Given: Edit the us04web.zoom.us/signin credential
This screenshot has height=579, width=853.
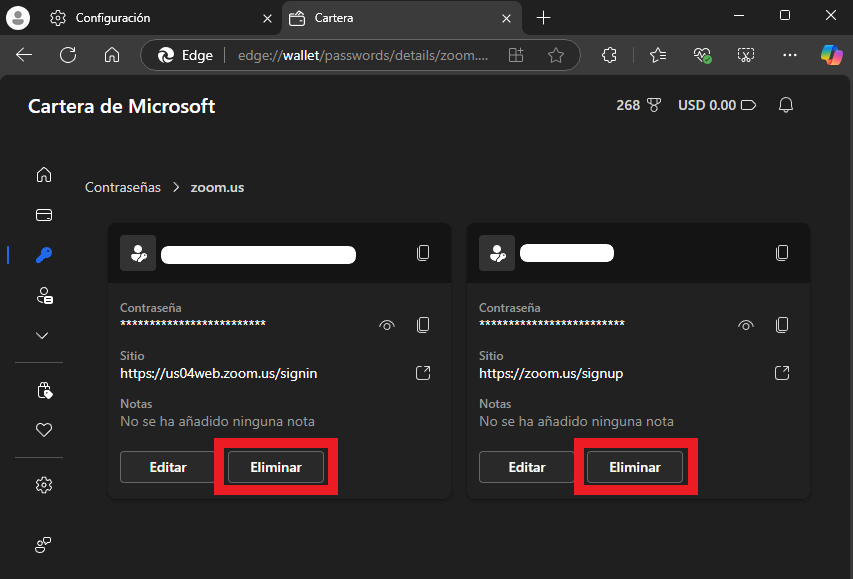Looking at the screenshot, I should [168, 467].
